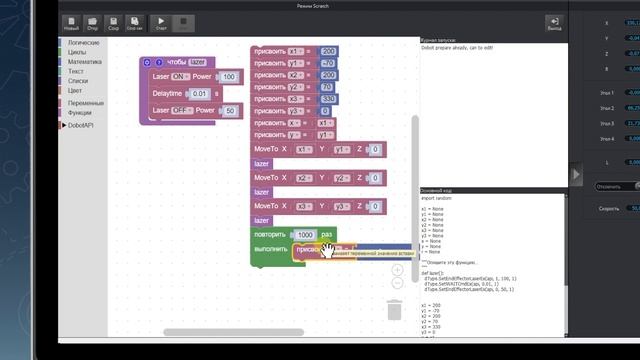Click the Угол 1 value field

633,93
